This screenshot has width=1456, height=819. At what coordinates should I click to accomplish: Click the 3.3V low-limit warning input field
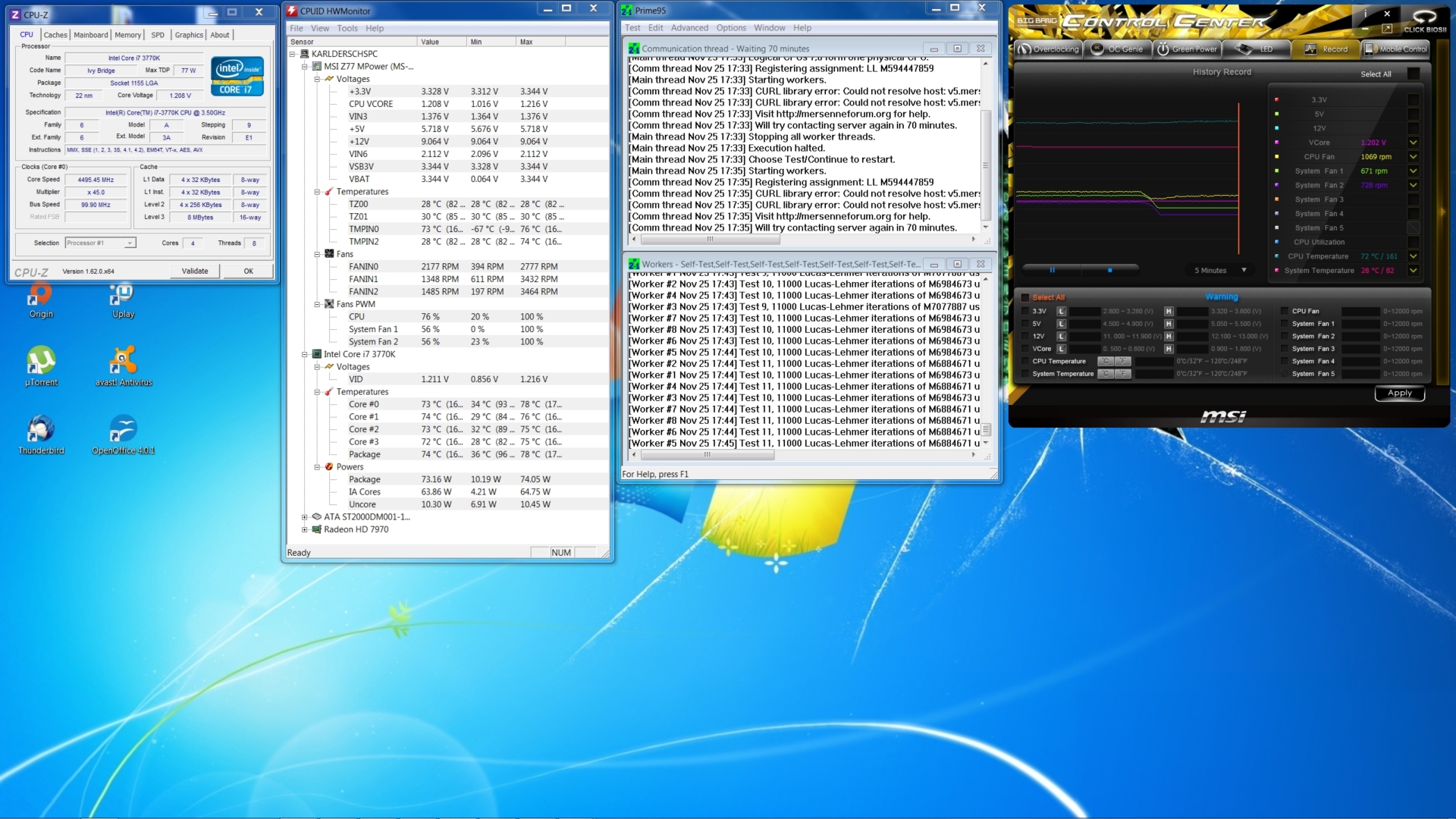click(1084, 311)
